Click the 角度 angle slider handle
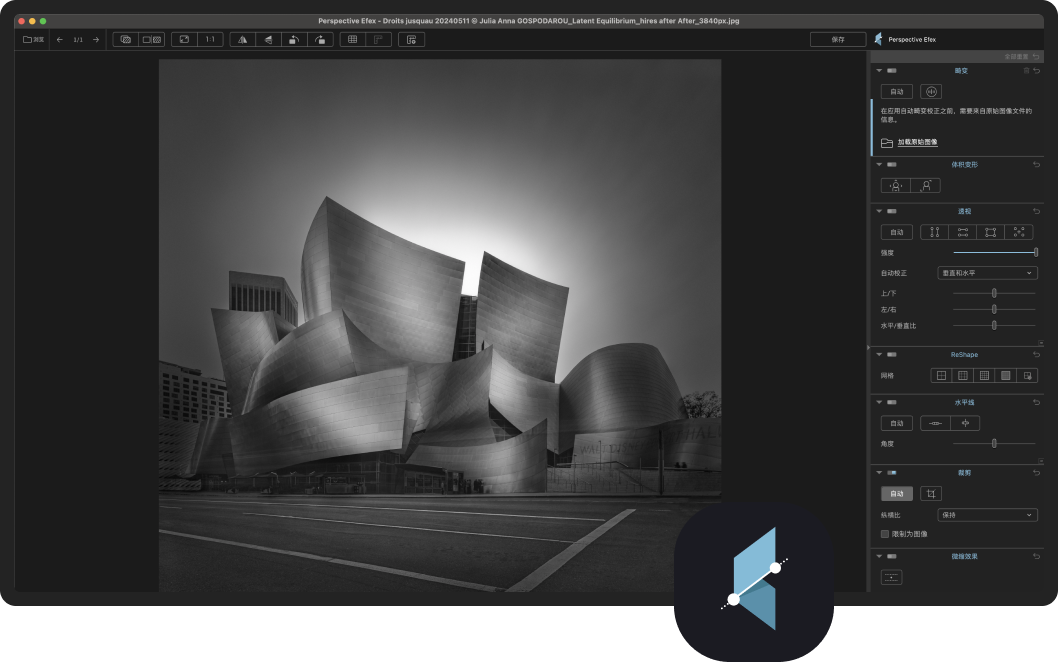 994,444
